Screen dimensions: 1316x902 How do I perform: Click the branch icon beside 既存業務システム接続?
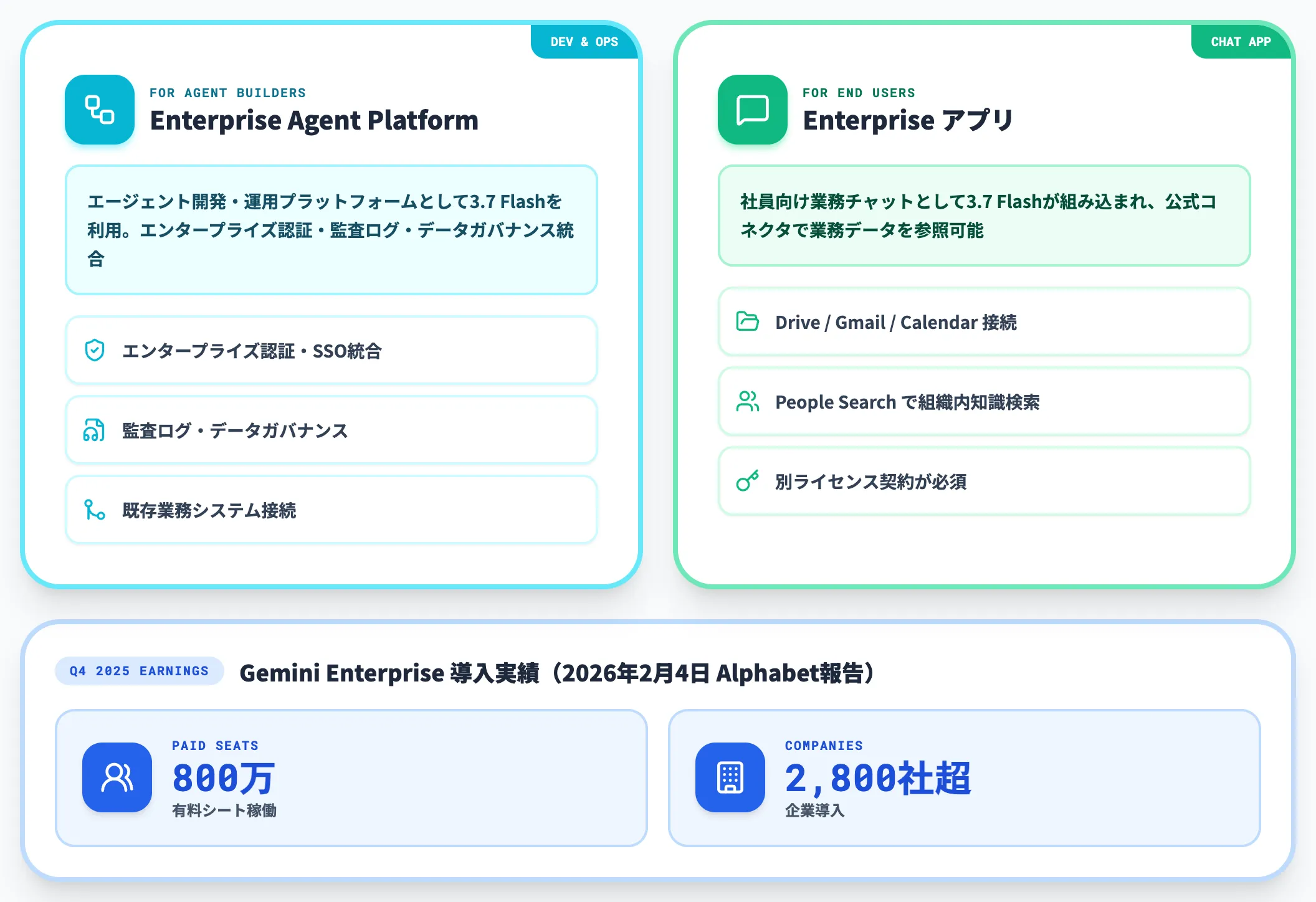point(95,510)
